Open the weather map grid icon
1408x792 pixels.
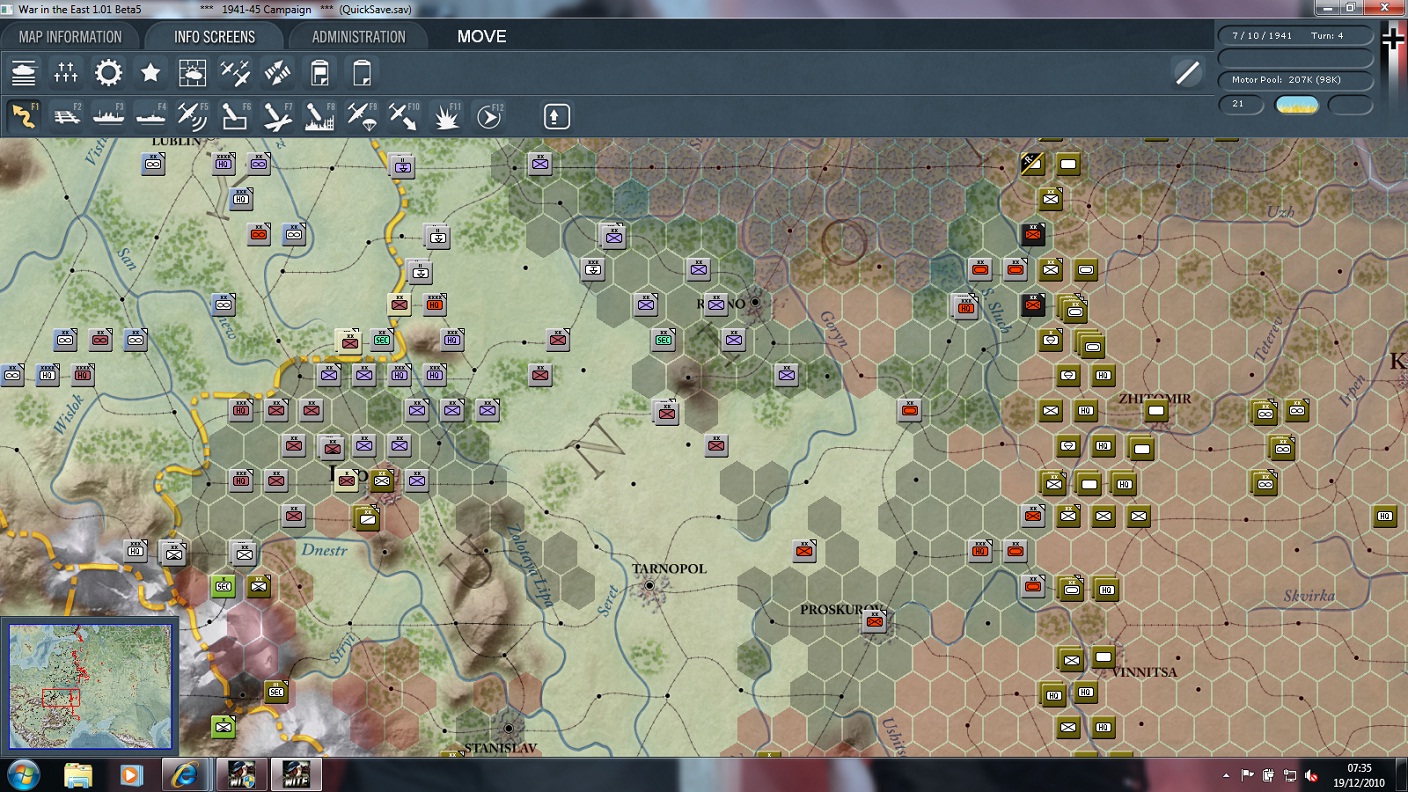(192, 73)
